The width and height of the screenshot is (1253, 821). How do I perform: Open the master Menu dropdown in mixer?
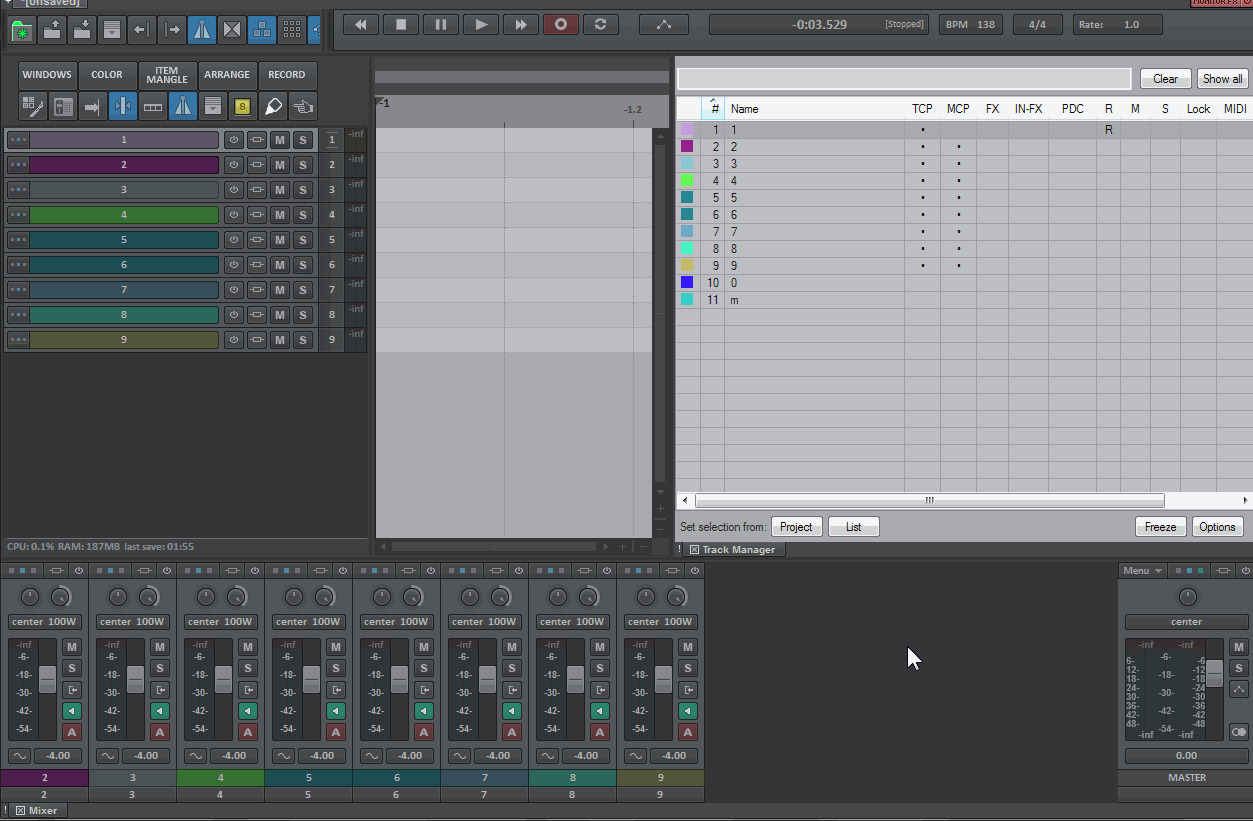(1142, 571)
